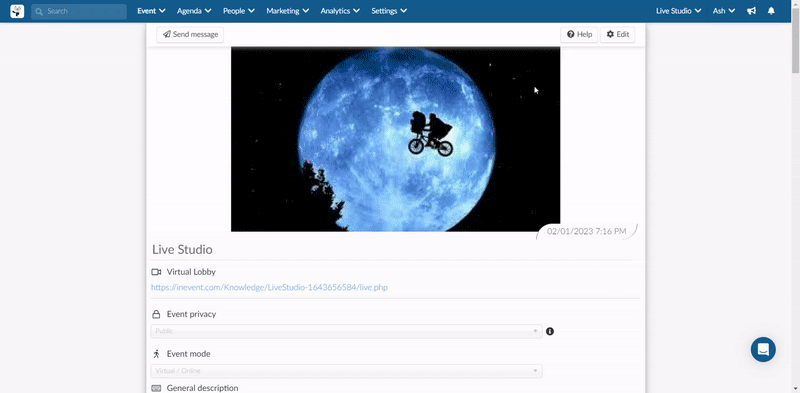The width and height of the screenshot is (800, 393).
Task: Click the Help button
Action: click(579, 35)
